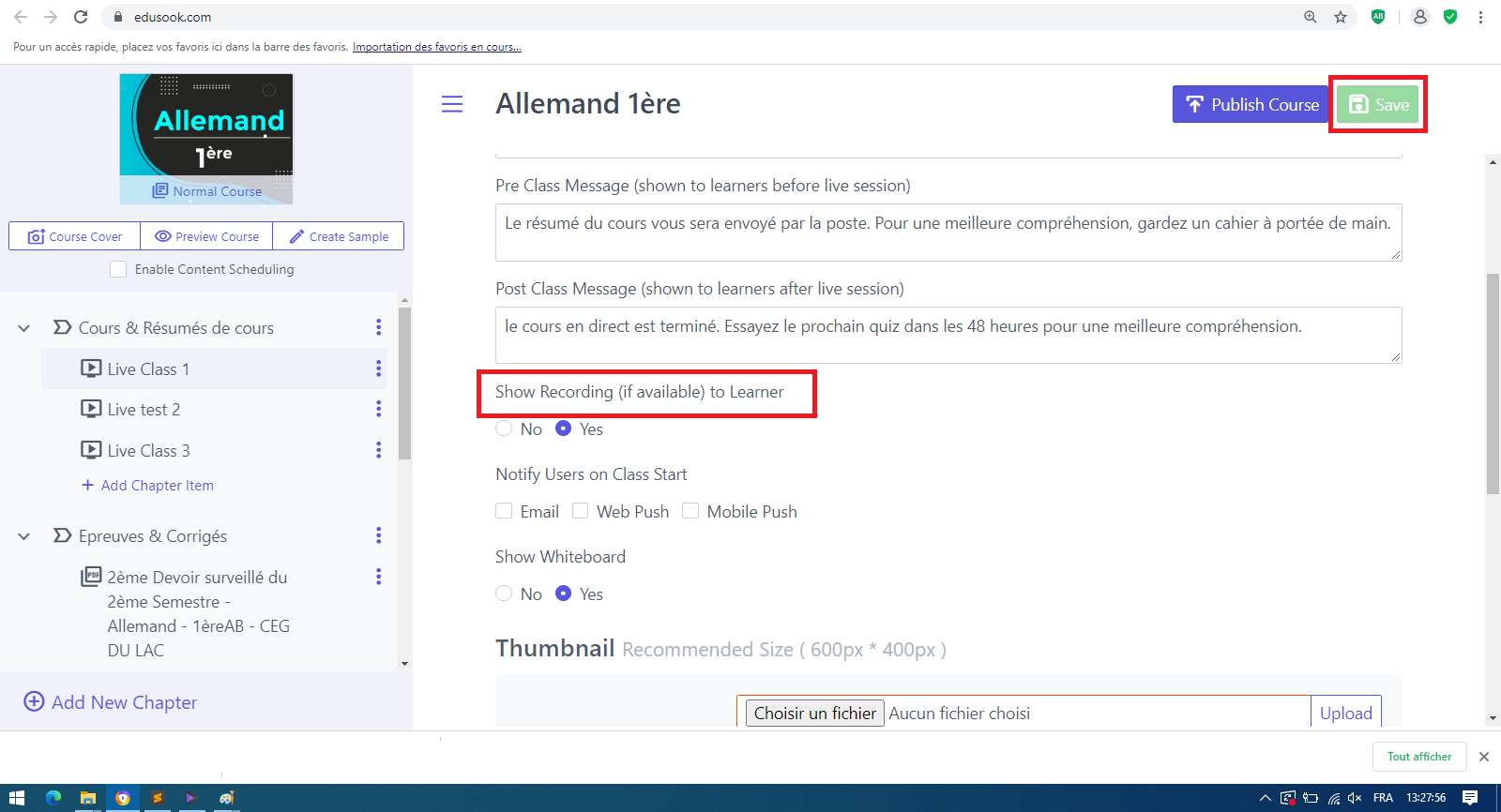Click the Publish Course button
Screen dimensions: 1501x812
(x=1251, y=104)
